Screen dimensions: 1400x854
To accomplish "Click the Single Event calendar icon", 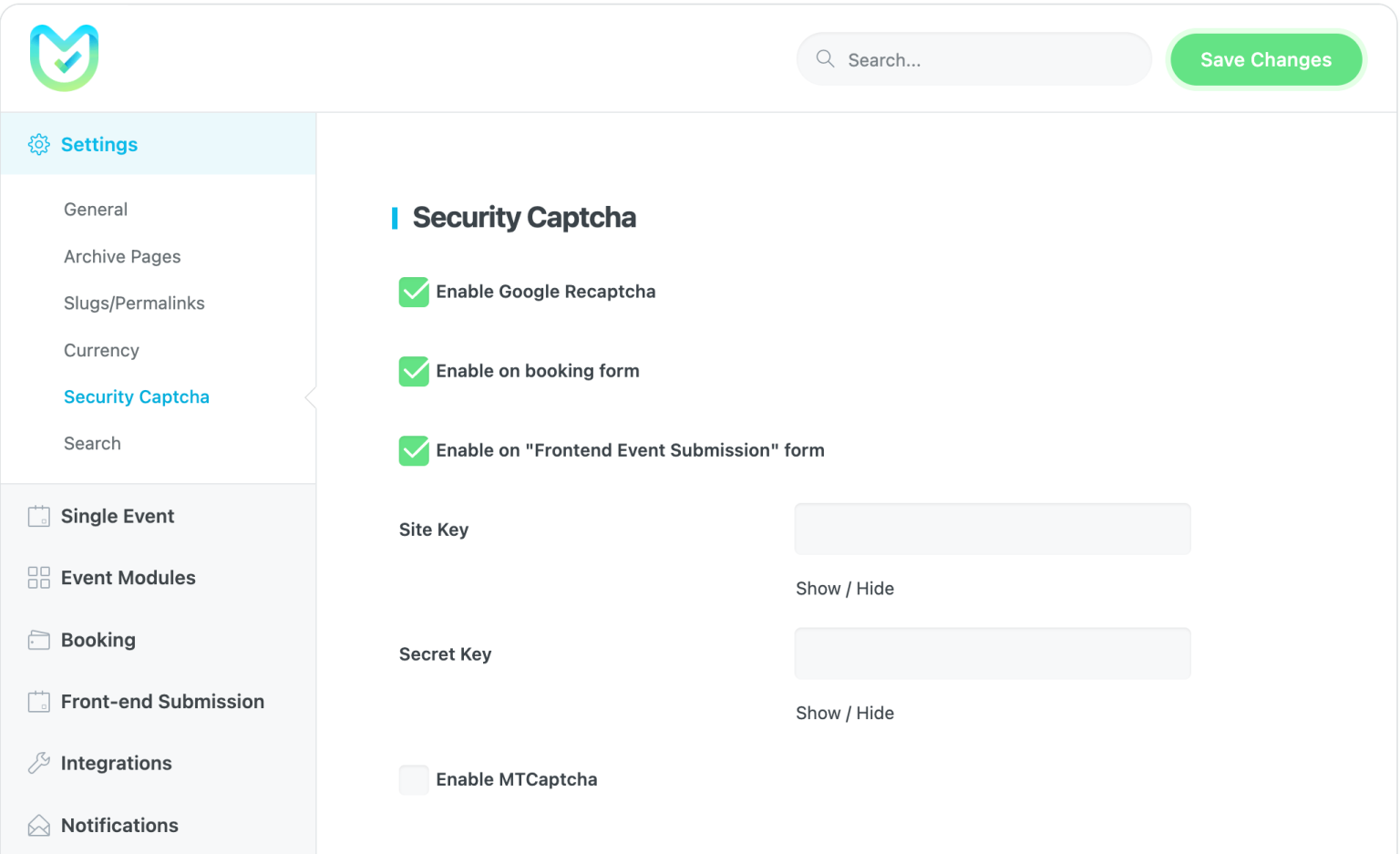I will coord(38,517).
